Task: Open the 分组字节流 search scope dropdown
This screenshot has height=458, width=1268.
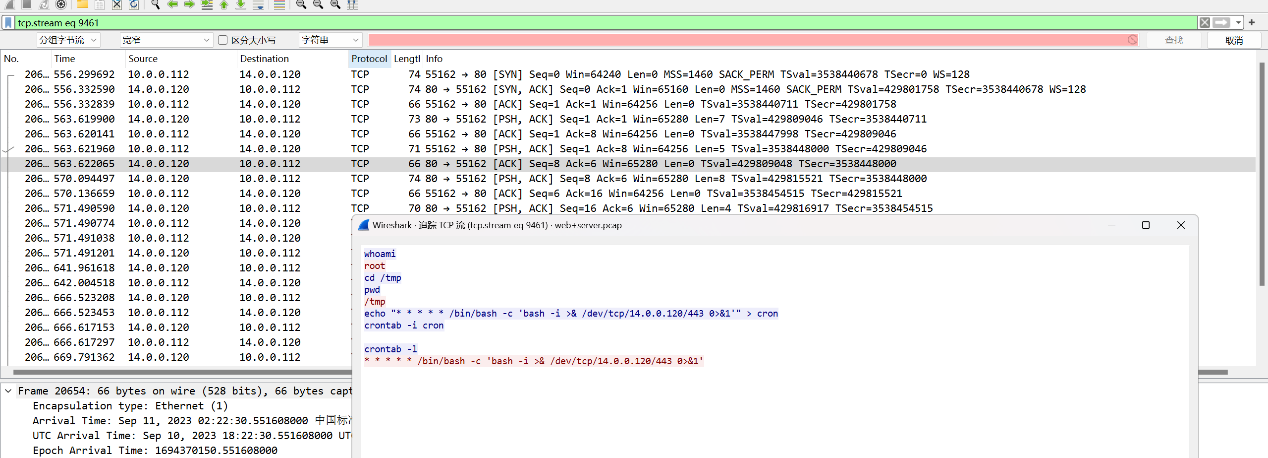Action: tap(67, 40)
